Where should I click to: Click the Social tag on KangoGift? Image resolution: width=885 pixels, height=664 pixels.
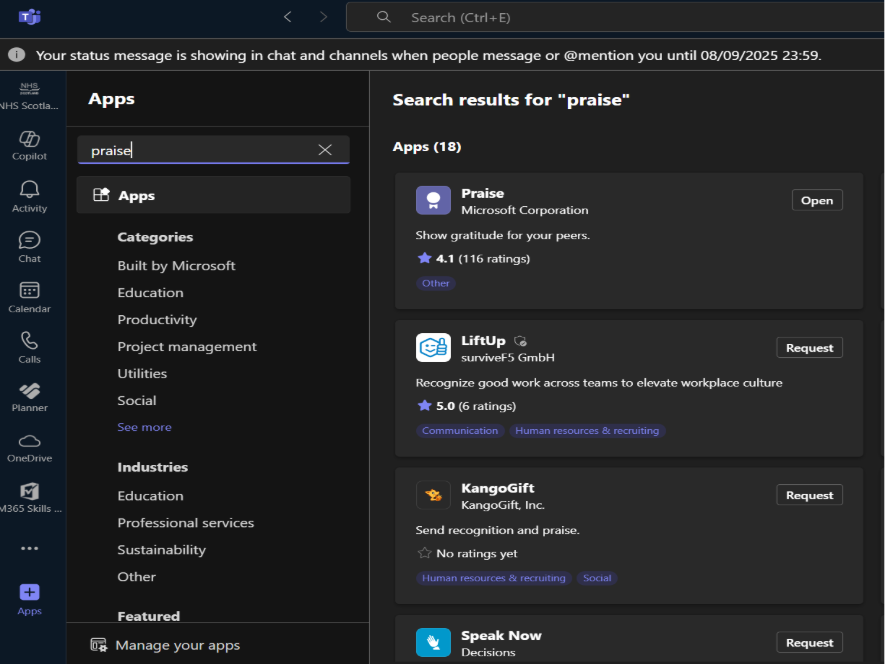coord(597,578)
